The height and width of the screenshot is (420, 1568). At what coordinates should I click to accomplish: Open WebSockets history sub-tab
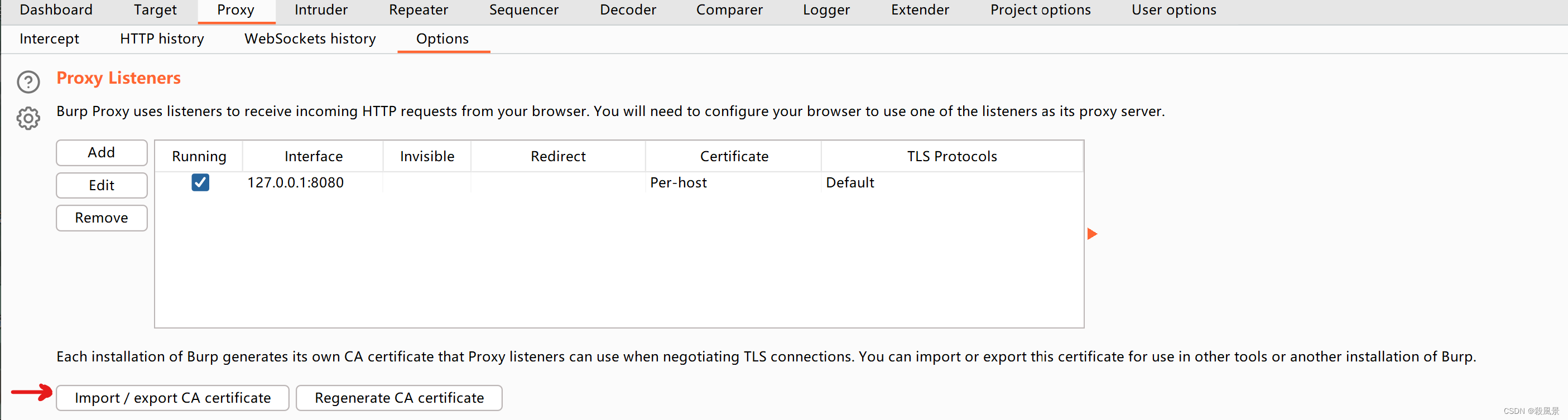click(310, 39)
